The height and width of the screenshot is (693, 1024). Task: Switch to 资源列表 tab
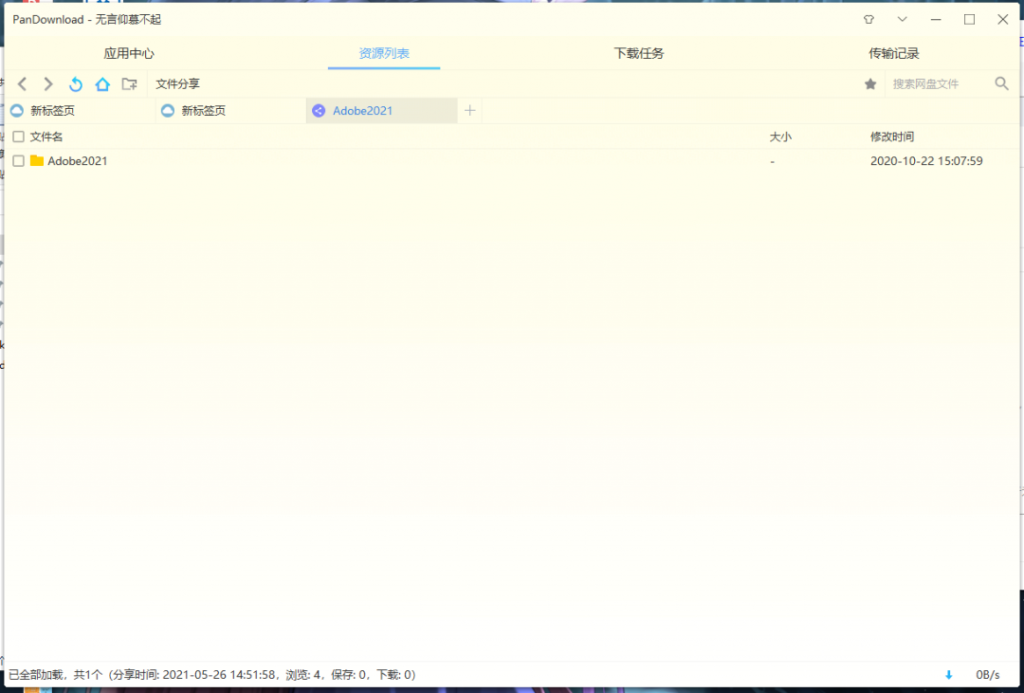[x=384, y=54]
